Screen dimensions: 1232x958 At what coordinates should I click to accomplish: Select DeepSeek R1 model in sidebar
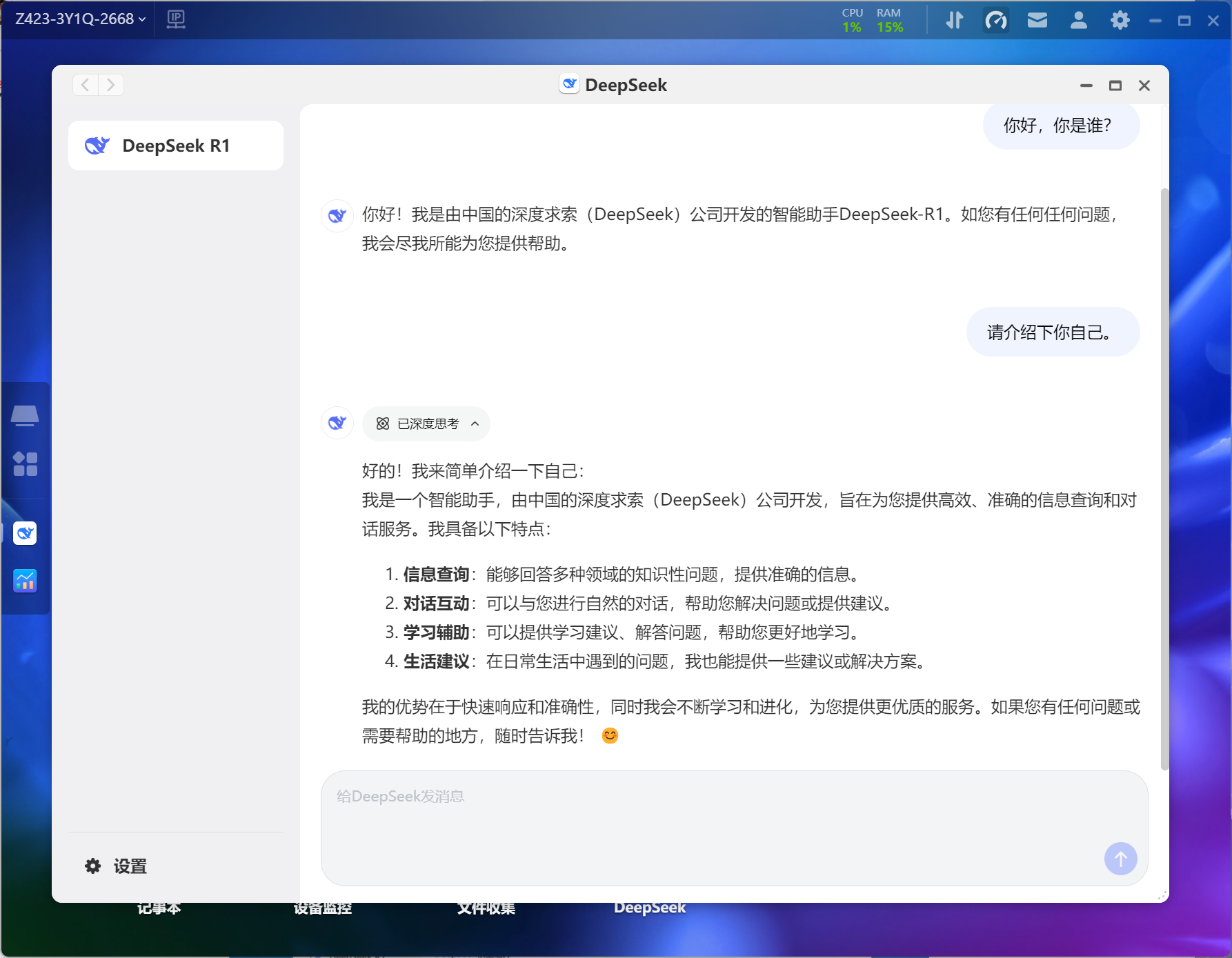point(176,146)
